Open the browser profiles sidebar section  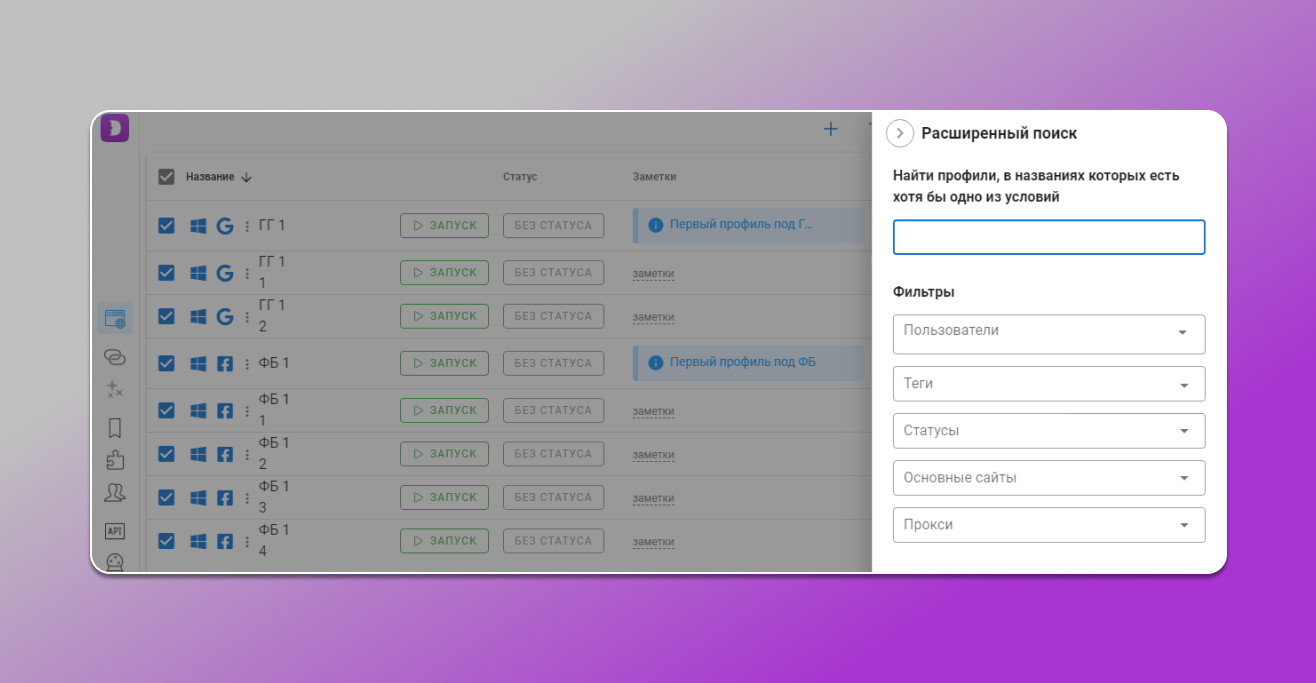pos(115,319)
